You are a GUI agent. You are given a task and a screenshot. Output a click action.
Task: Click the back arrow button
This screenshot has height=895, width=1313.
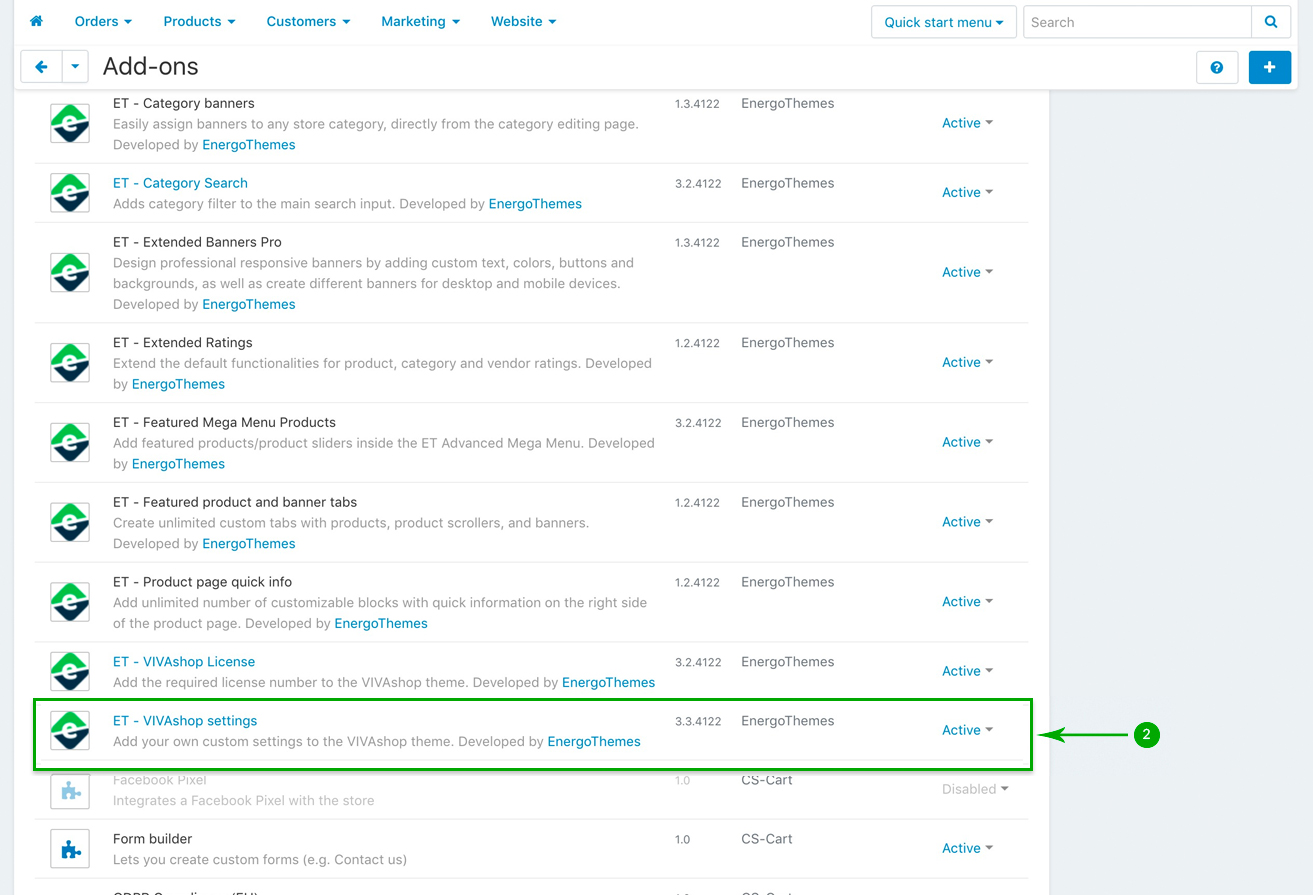point(41,67)
